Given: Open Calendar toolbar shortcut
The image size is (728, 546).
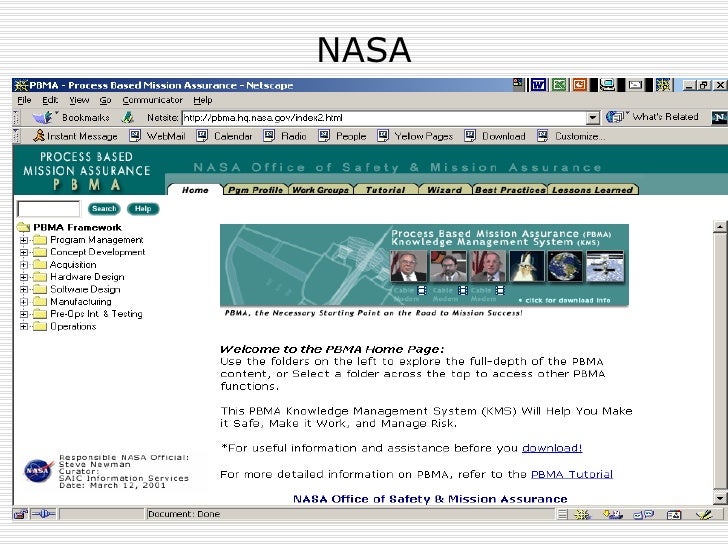Looking at the screenshot, I should click(x=224, y=136).
